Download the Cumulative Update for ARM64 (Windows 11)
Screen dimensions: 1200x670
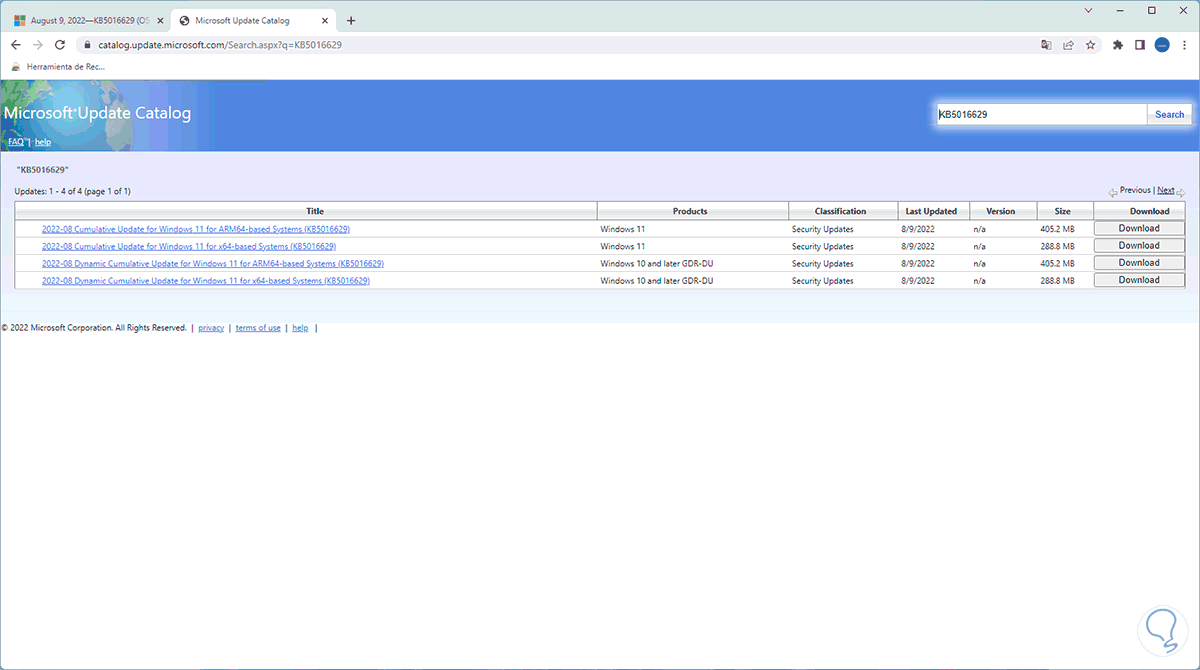[1139, 228]
